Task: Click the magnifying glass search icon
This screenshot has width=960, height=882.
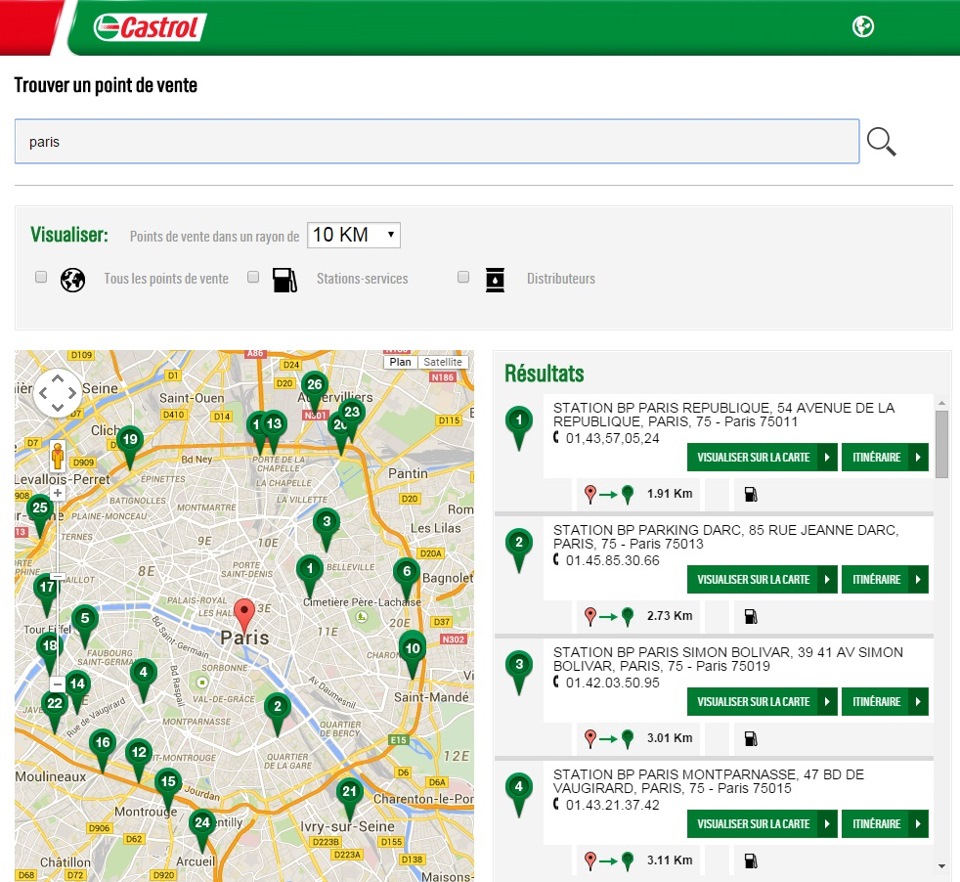Action: click(881, 141)
